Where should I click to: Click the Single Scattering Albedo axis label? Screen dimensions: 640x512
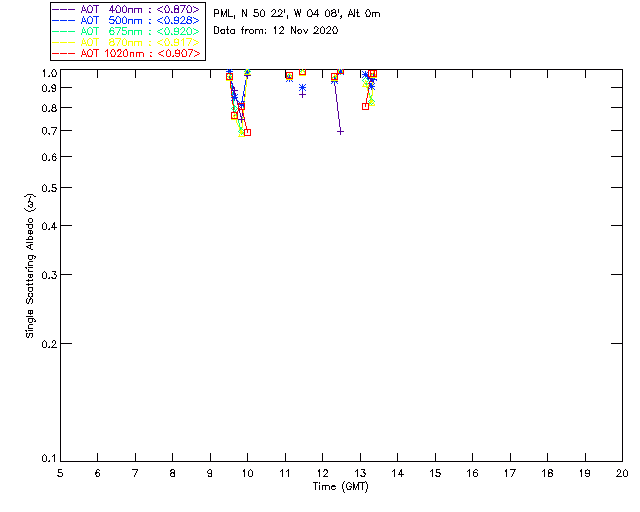click(x=30, y=266)
